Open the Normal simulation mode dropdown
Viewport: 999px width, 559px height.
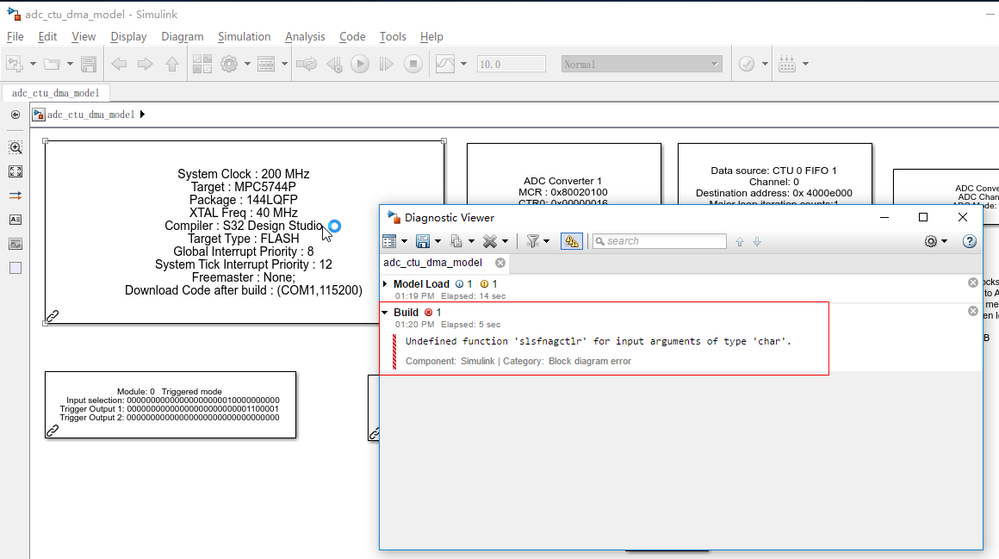click(x=641, y=64)
